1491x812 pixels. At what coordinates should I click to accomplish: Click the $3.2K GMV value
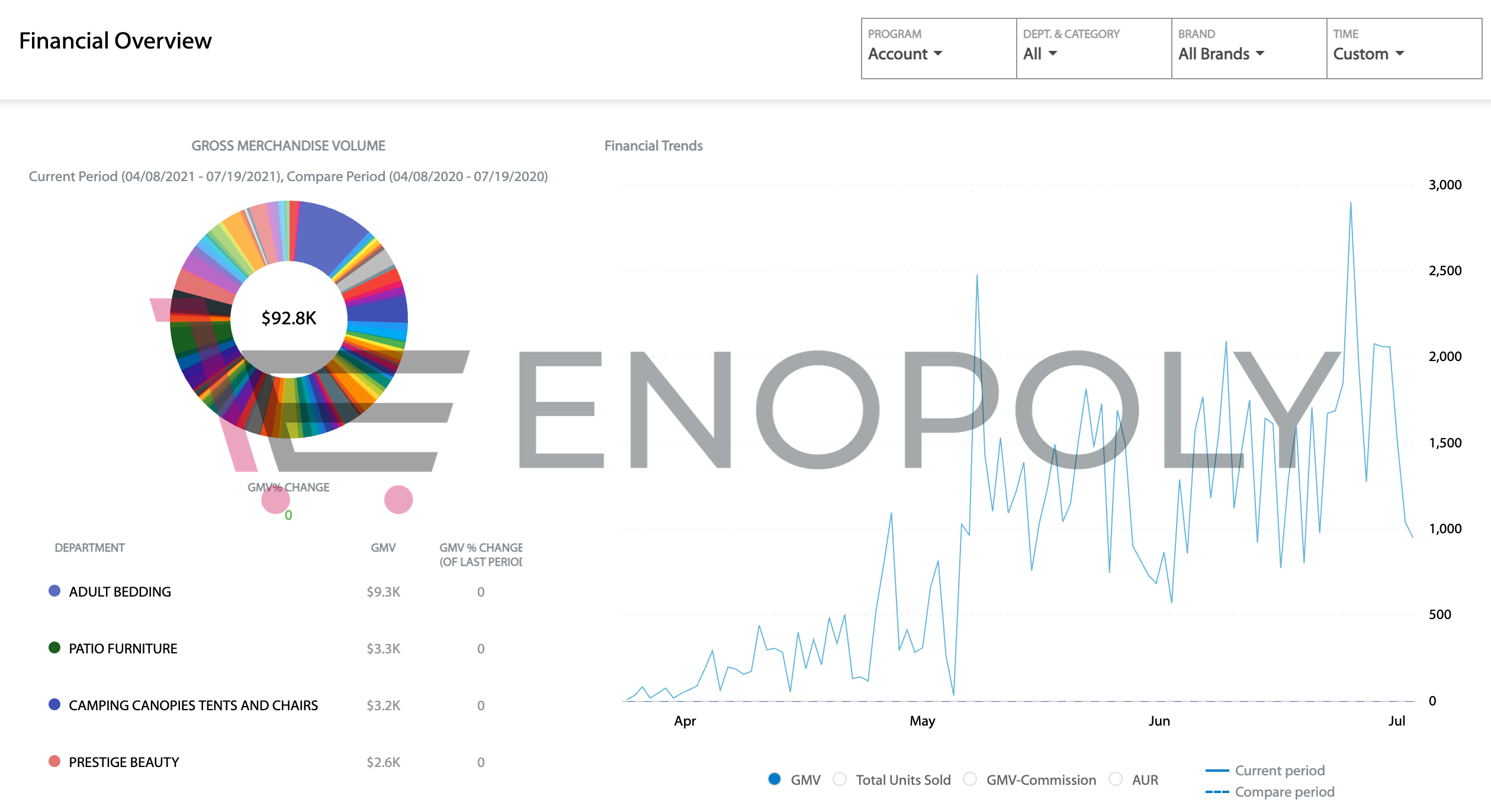[x=384, y=705]
